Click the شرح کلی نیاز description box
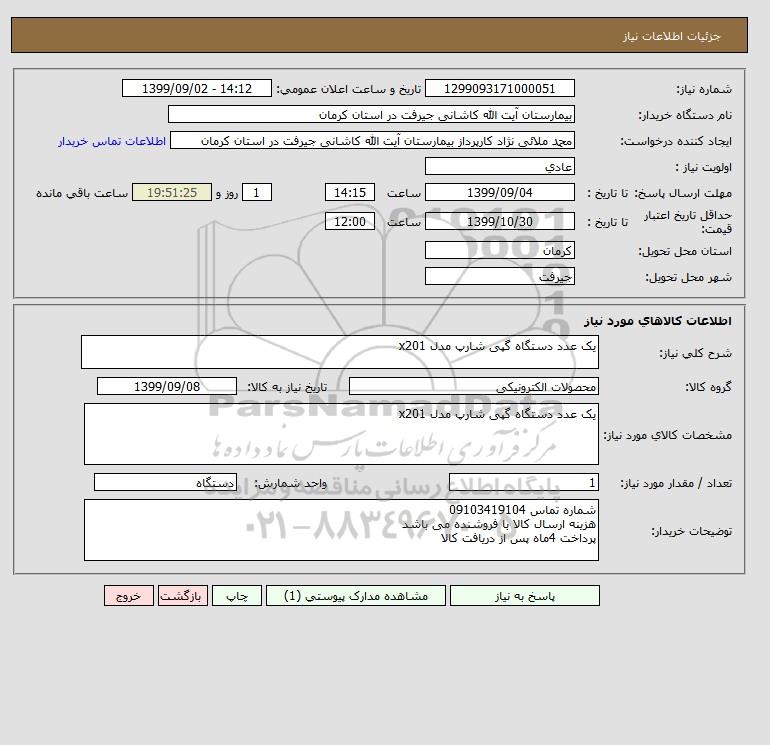Viewport: 770px width, 745px height. pyautogui.click(x=340, y=352)
